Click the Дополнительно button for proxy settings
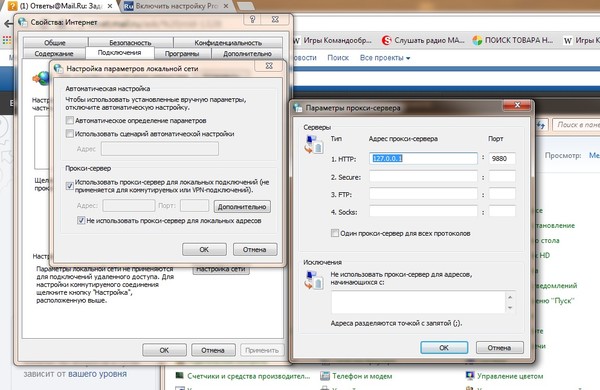 click(242, 207)
